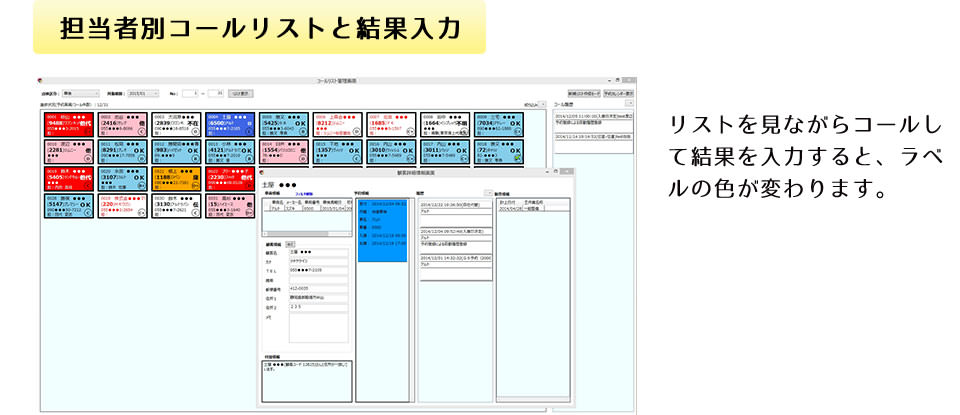Click the circle icon on card 3130

click(x=195, y=212)
